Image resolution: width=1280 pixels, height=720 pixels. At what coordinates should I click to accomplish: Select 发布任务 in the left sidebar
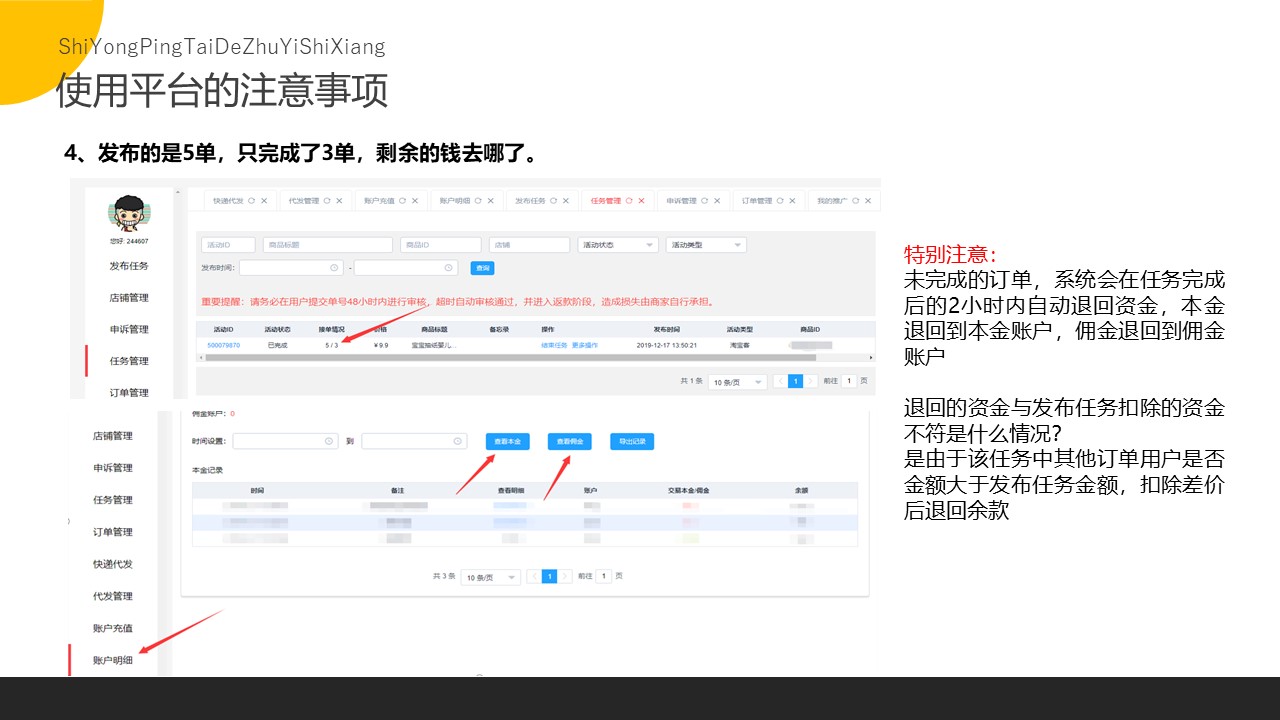[x=129, y=266]
